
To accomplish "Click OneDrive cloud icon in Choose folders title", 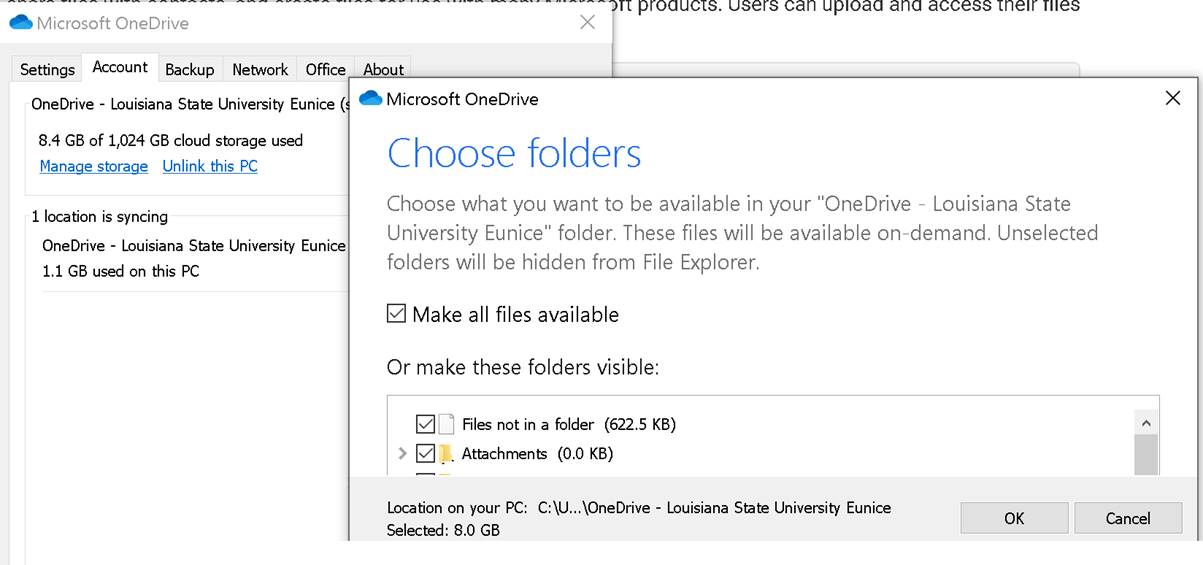I will tap(370, 98).
